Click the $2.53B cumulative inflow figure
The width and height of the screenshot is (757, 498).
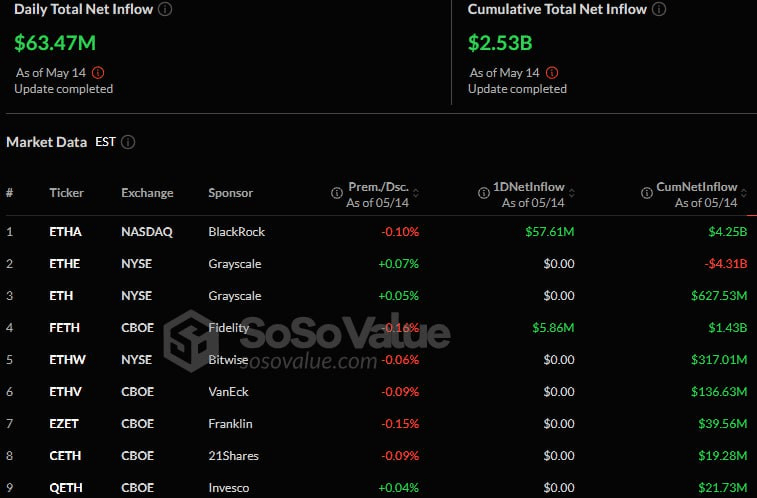[x=500, y=43]
